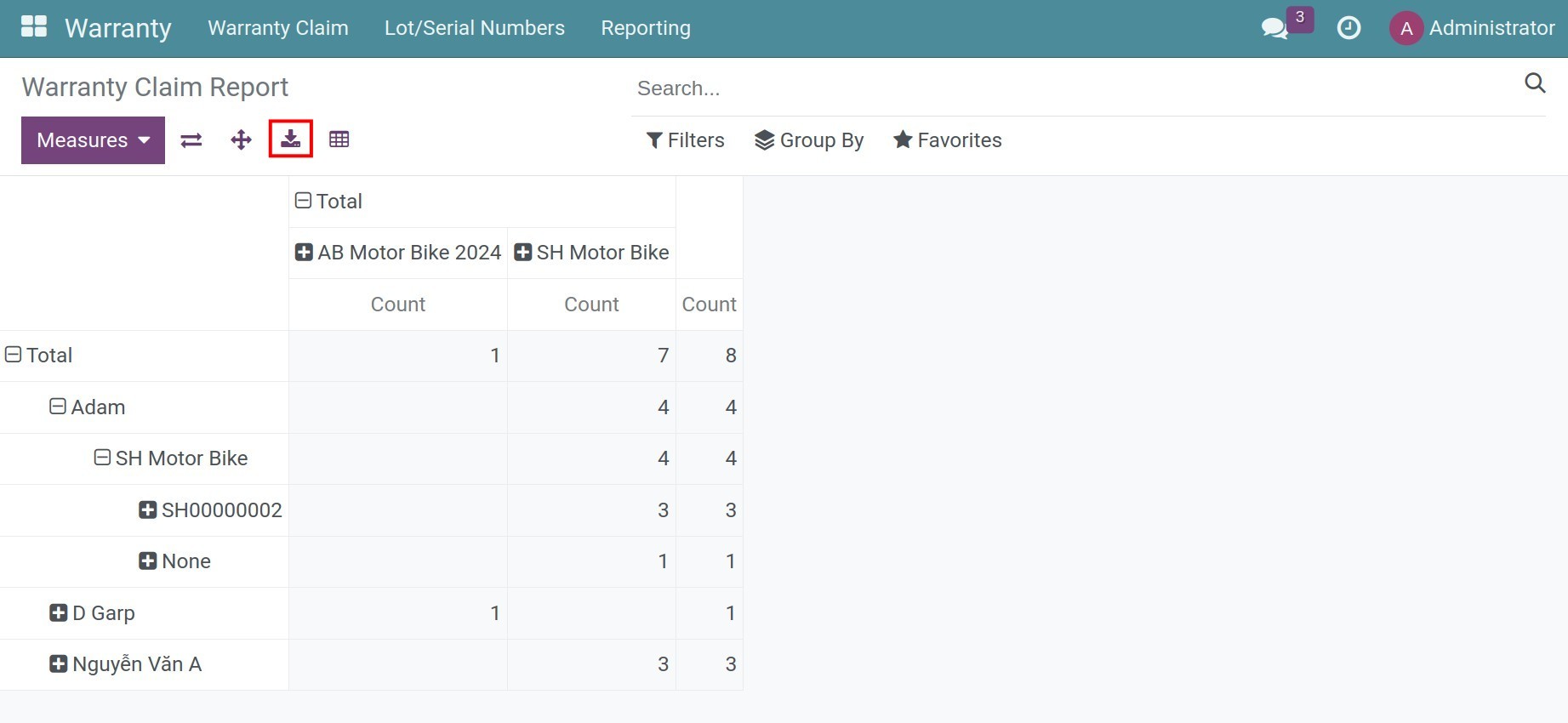
Task: Click the search magnifier icon
Action: tap(1535, 83)
